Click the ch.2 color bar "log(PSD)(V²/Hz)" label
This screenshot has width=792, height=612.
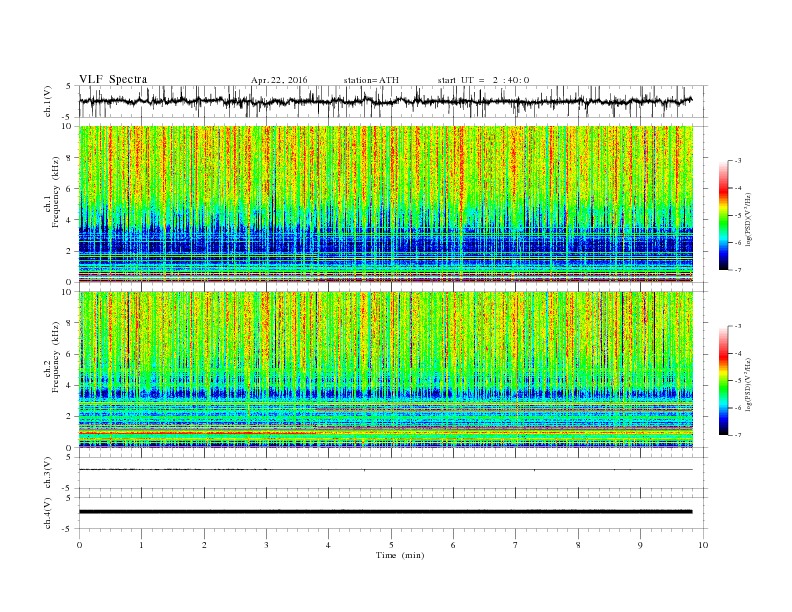[x=748, y=384]
